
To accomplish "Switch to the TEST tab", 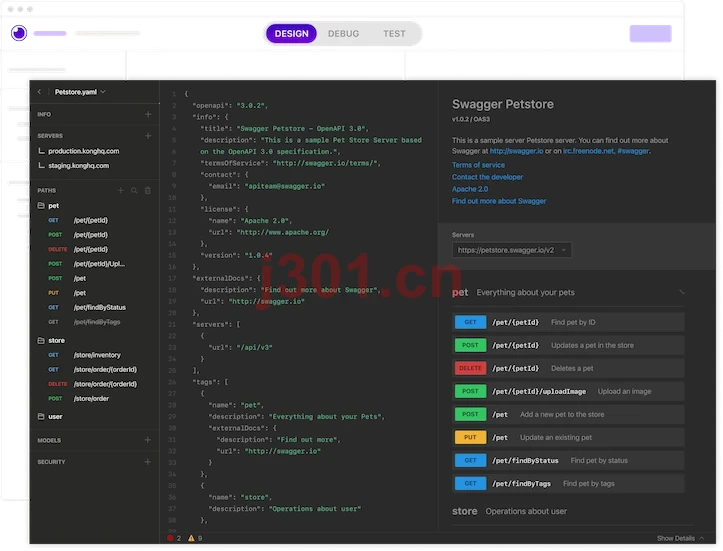I will point(394,34).
